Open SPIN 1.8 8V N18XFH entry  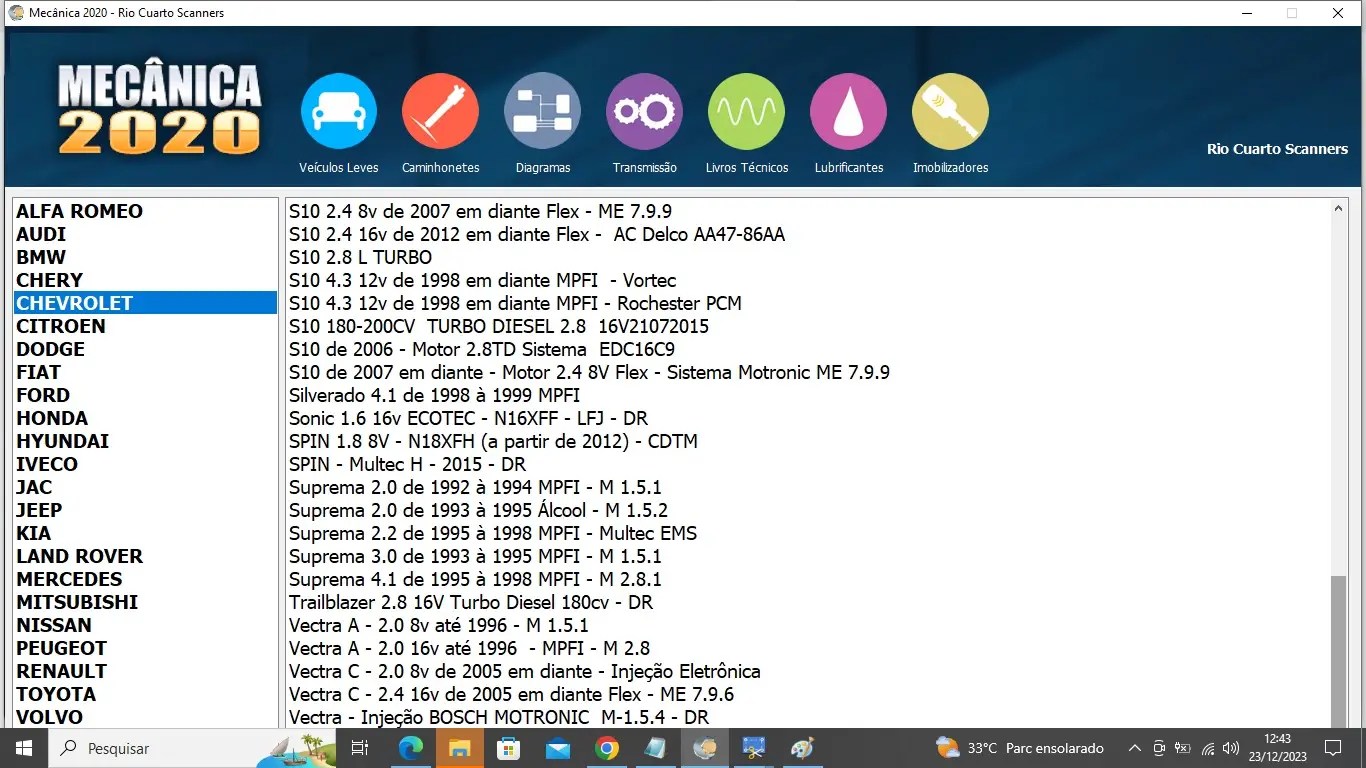[x=493, y=441]
